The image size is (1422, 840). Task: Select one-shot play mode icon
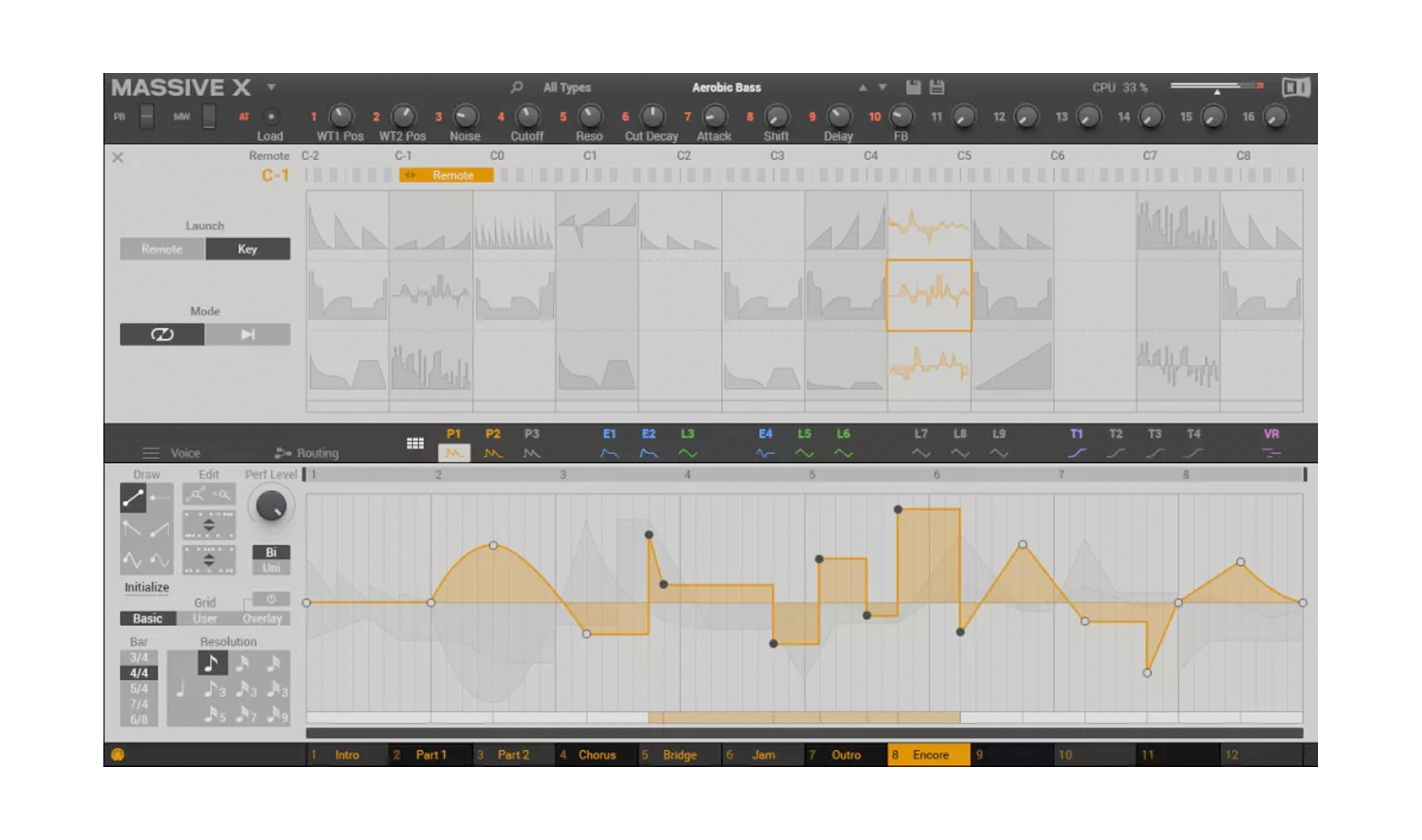pos(248,335)
